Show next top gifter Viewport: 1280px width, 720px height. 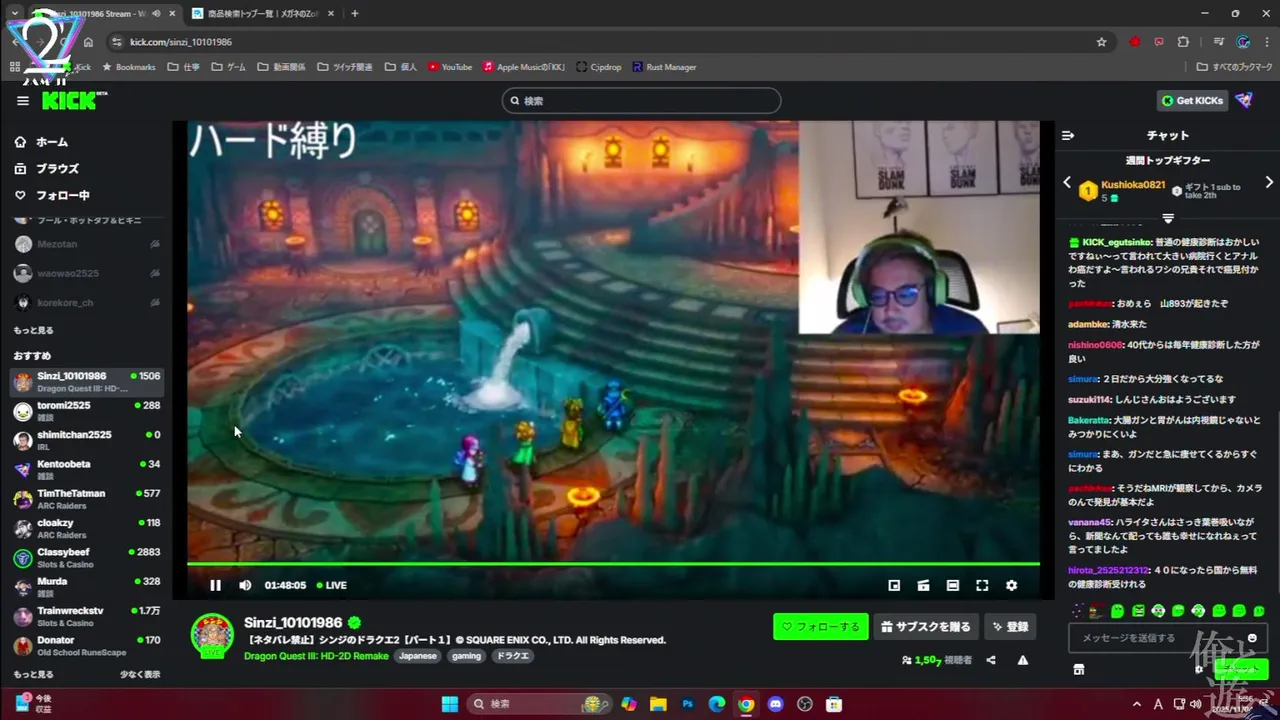pos(1269,183)
